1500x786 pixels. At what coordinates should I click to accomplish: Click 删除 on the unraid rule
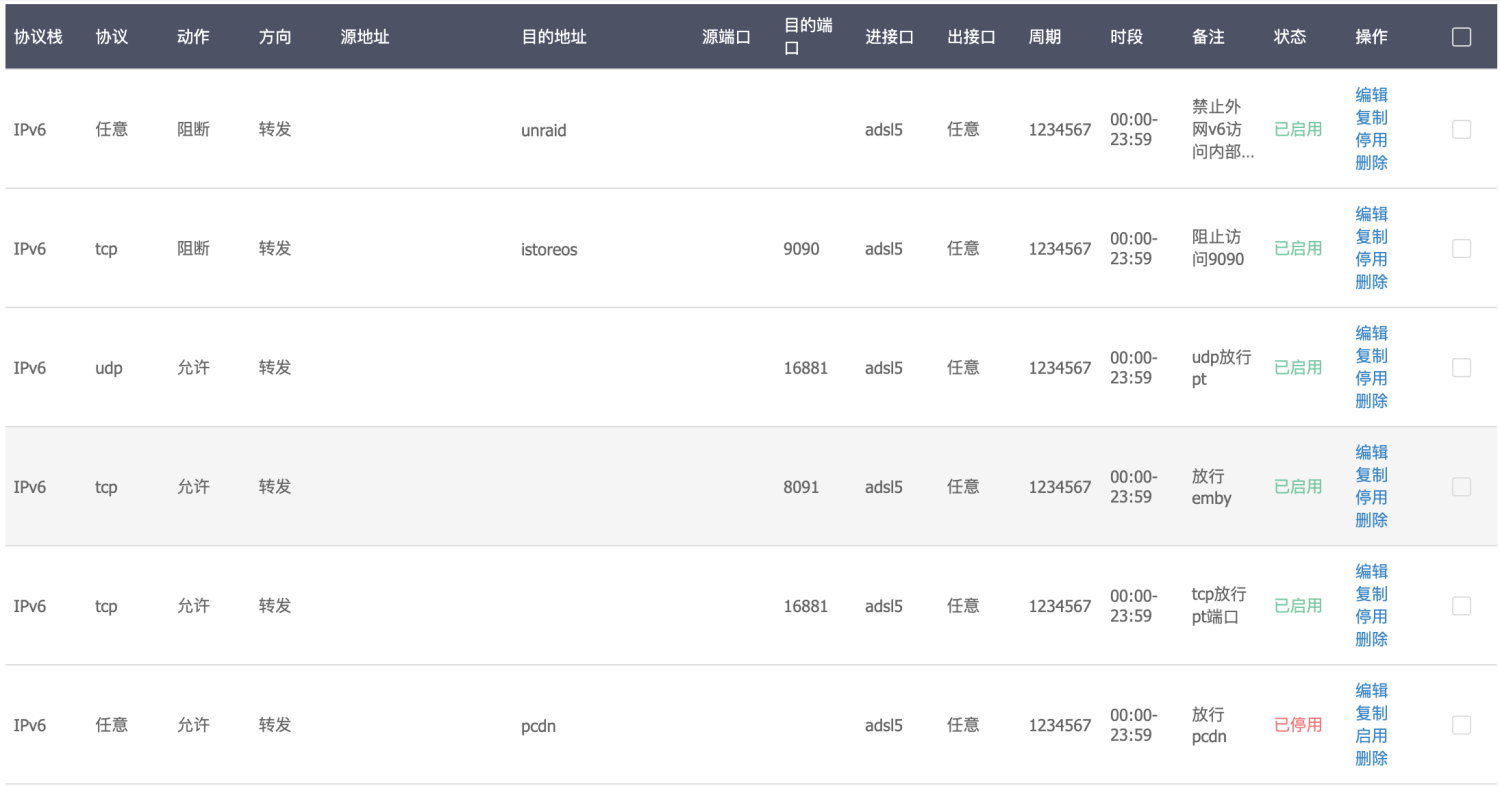click(1371, 162)
